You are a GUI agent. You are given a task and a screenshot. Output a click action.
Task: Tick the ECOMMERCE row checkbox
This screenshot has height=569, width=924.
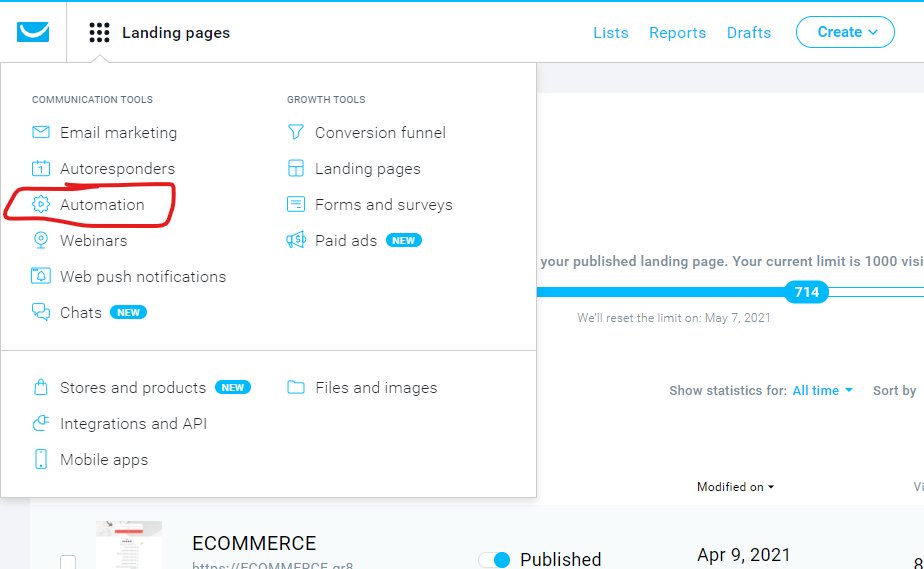point(68,561)
